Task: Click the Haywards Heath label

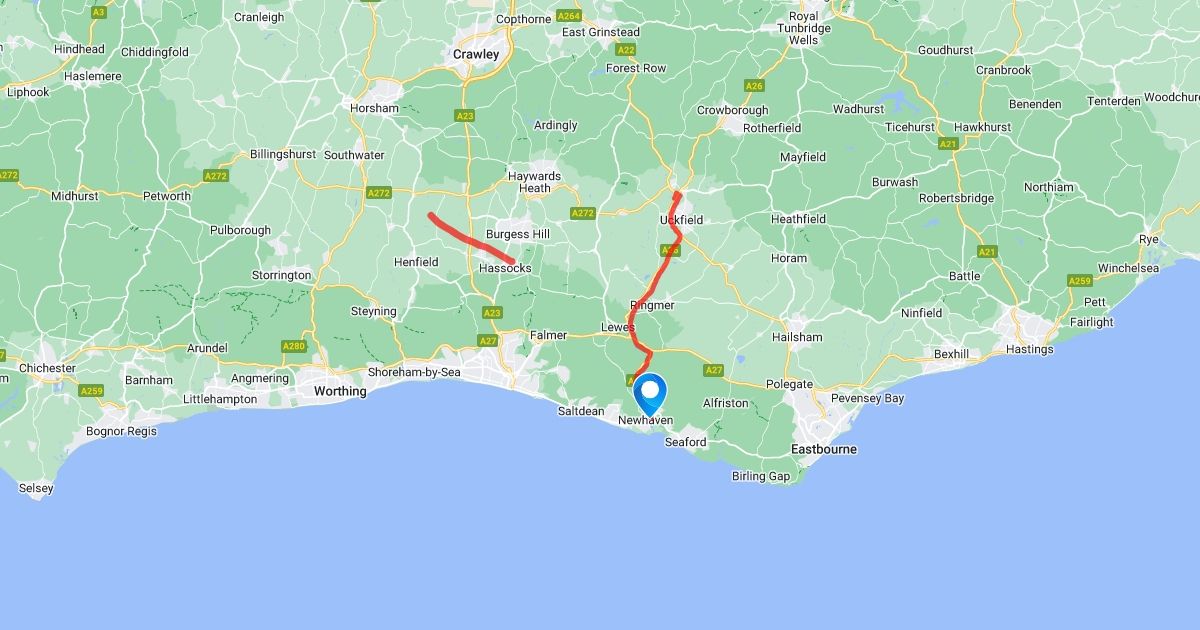Action: coord(535,182)
